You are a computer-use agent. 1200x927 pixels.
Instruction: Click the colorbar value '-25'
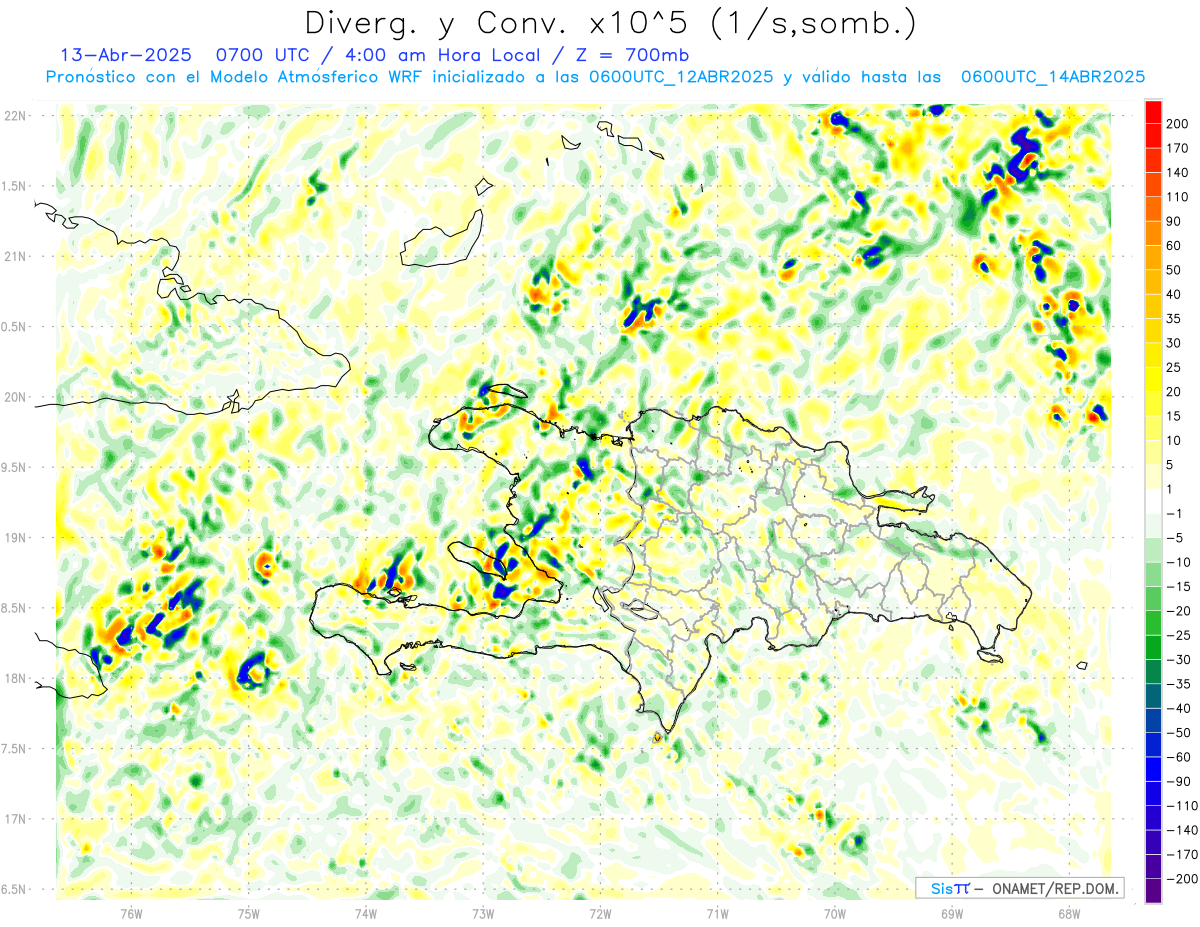[1178, 635]
